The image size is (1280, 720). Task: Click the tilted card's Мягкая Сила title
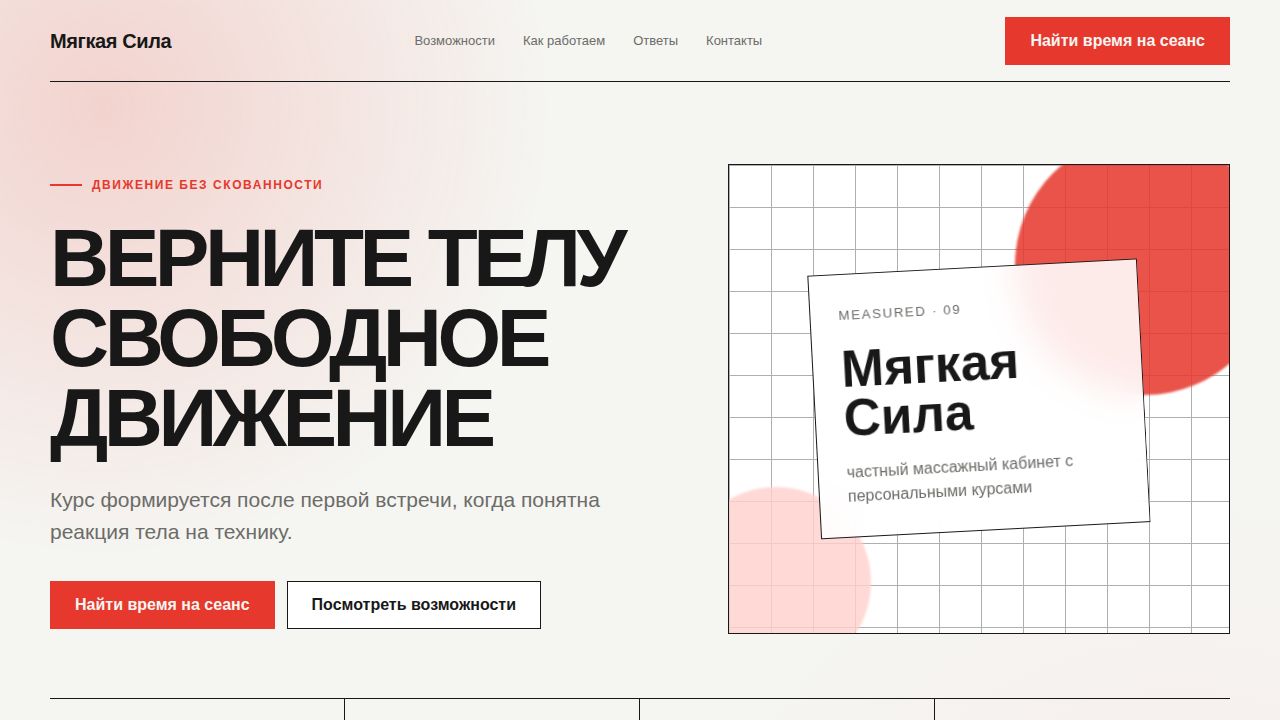930,391
